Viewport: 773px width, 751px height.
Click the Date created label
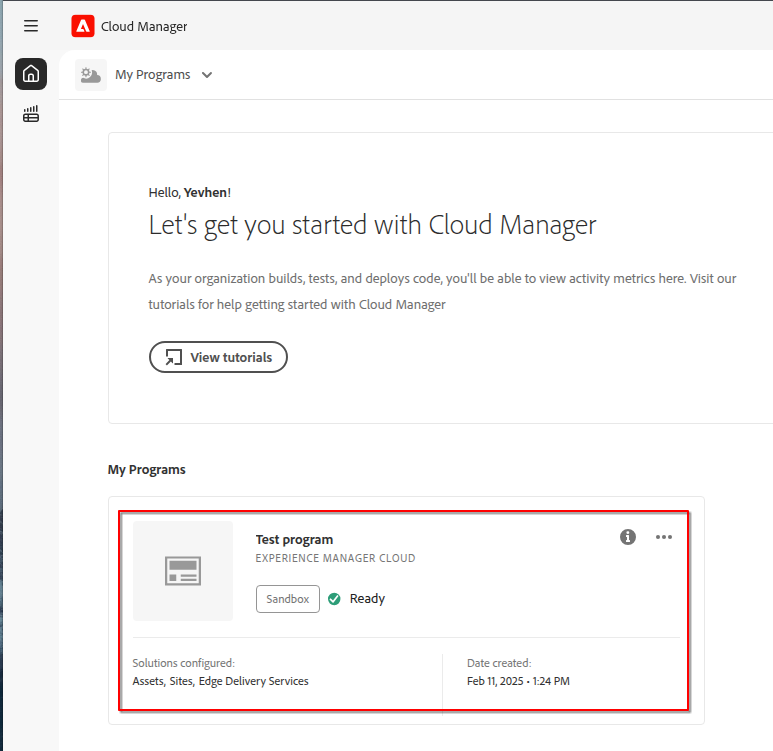[x=499, y=663]
